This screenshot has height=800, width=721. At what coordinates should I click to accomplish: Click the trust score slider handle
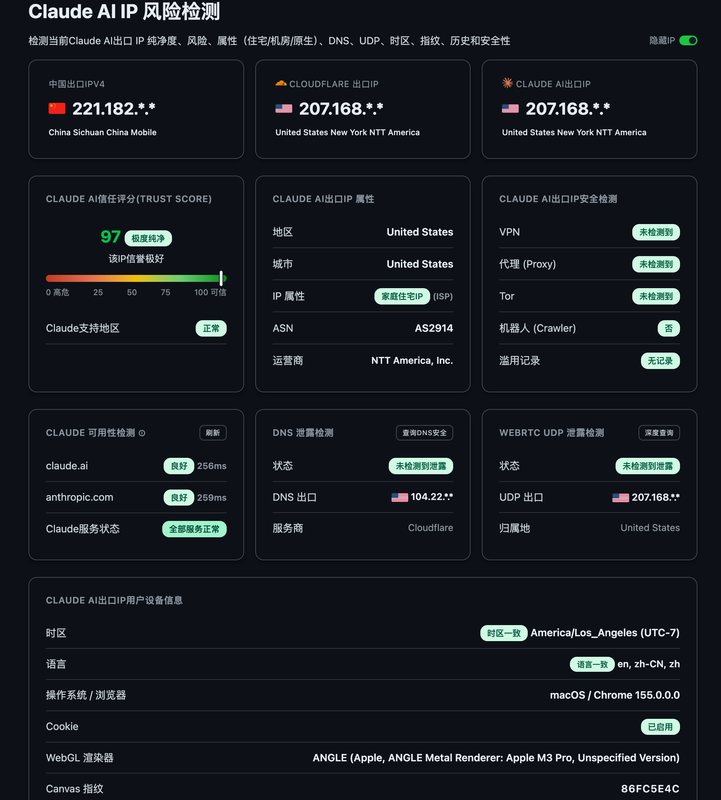pos(221,278)
